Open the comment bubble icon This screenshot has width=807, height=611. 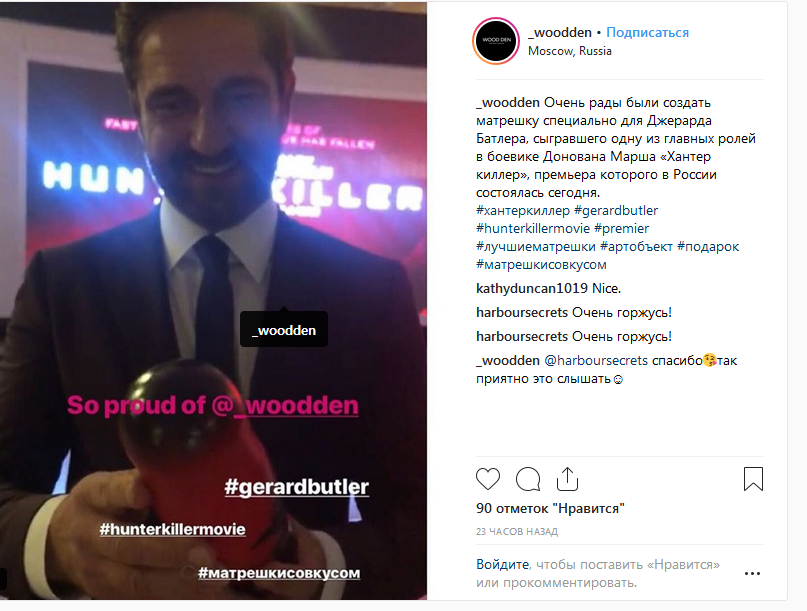tap(528, 479)
